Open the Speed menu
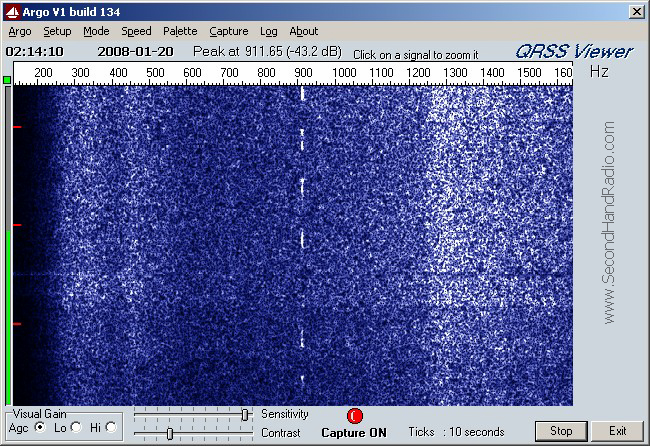Viewport: 650px width, 446px height. pos(136,31)
